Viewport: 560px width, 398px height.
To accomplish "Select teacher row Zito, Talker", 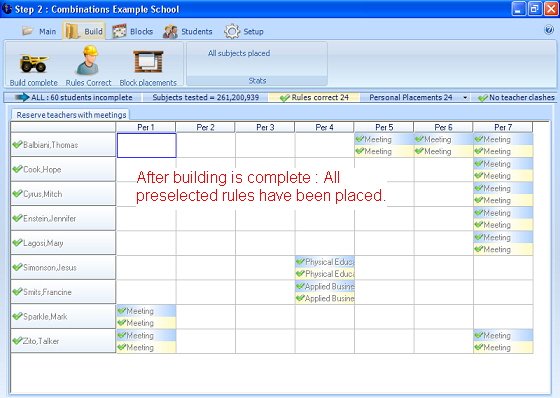I will pos(63,341).
